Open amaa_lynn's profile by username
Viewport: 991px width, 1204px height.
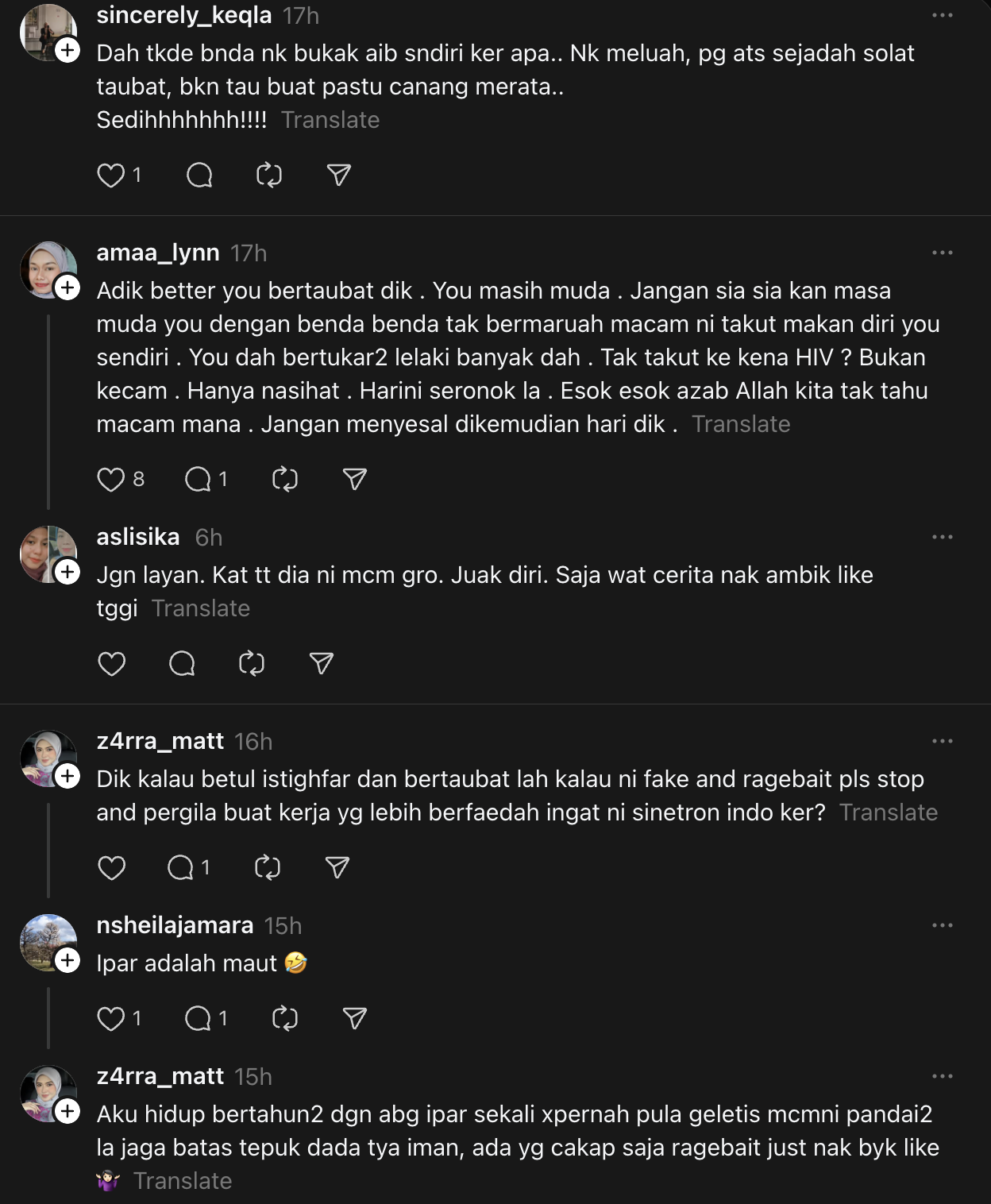click(158, 253)
